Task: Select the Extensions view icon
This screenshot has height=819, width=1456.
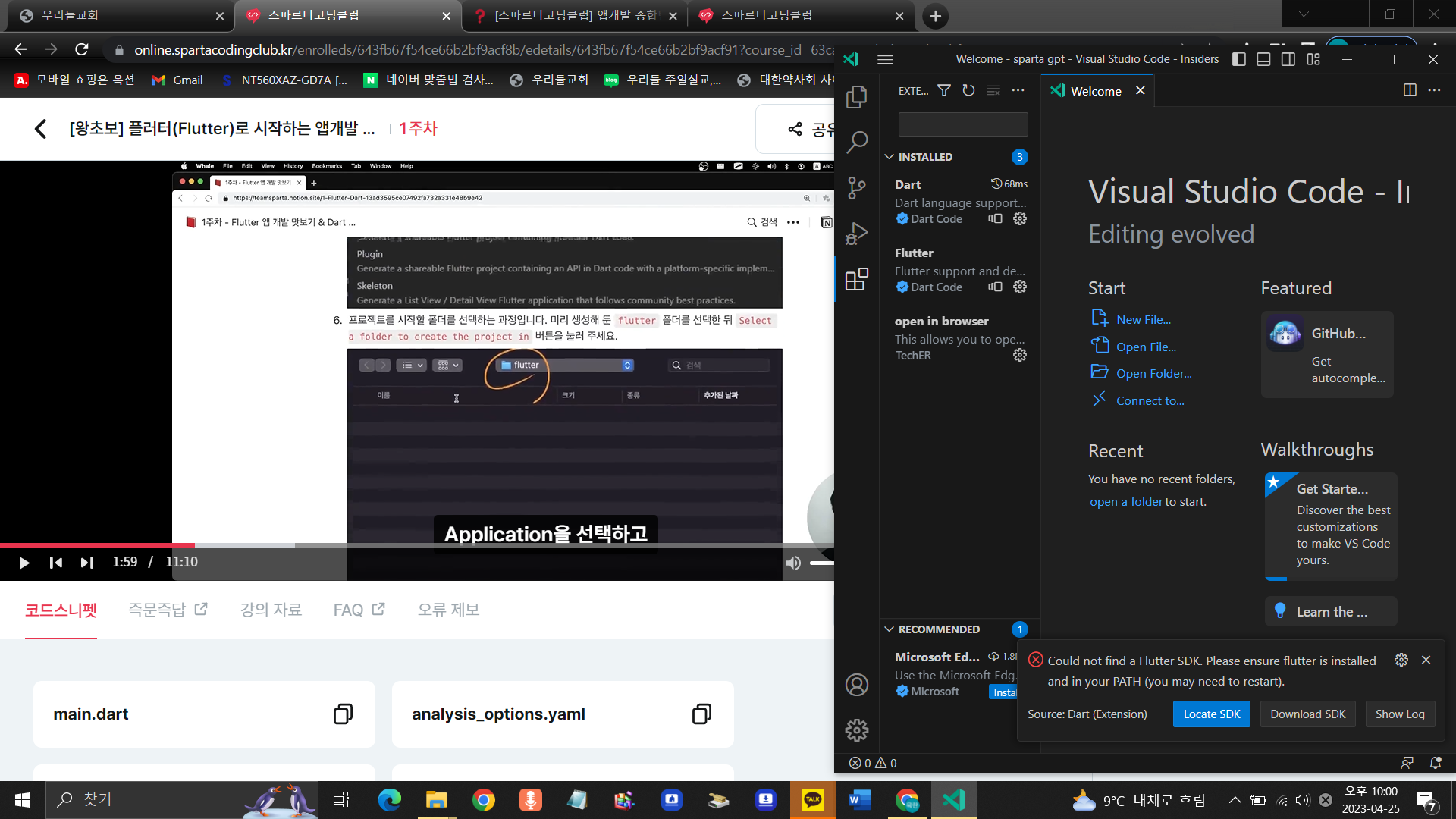Action: coord(857,279)
